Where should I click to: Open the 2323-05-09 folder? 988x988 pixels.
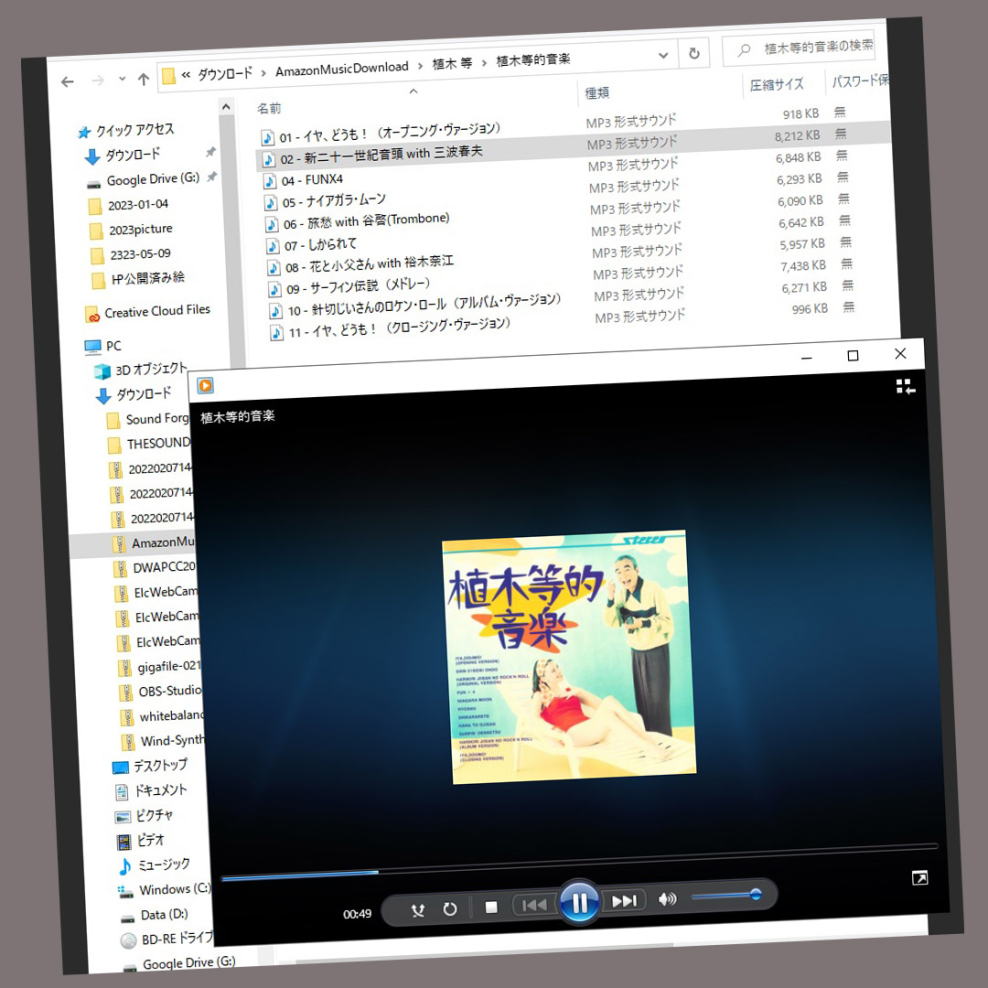pyautogui.click(x=131, y=255)
